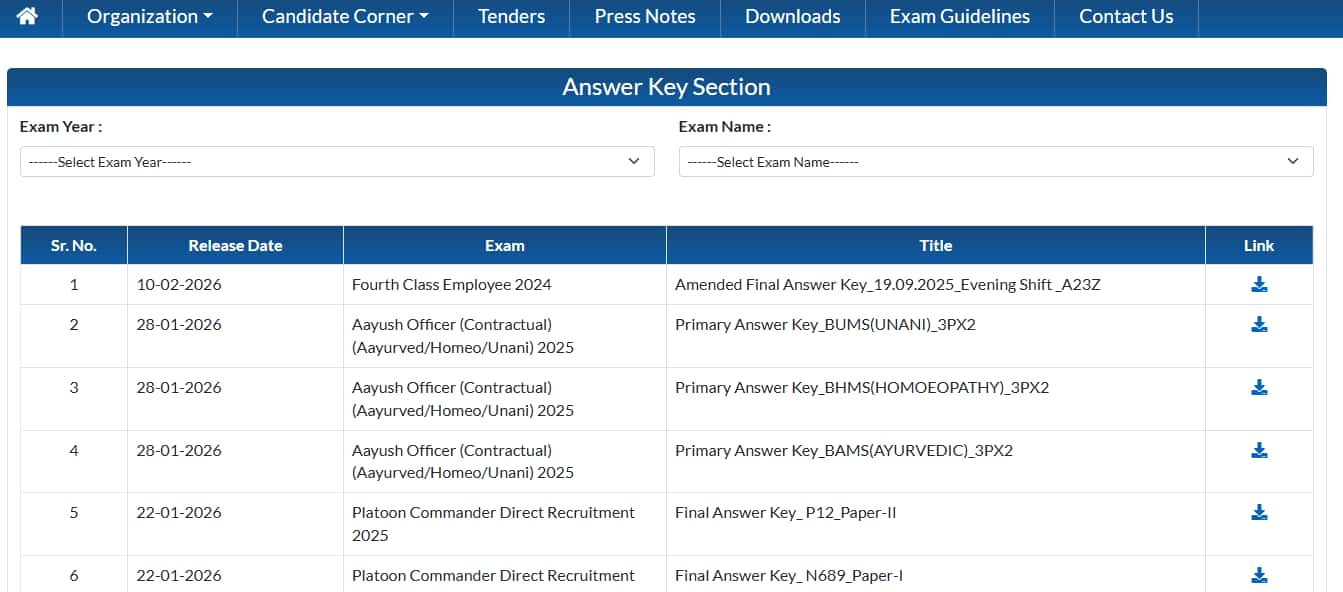Click the Exam column header

click(x=504, y=245)
